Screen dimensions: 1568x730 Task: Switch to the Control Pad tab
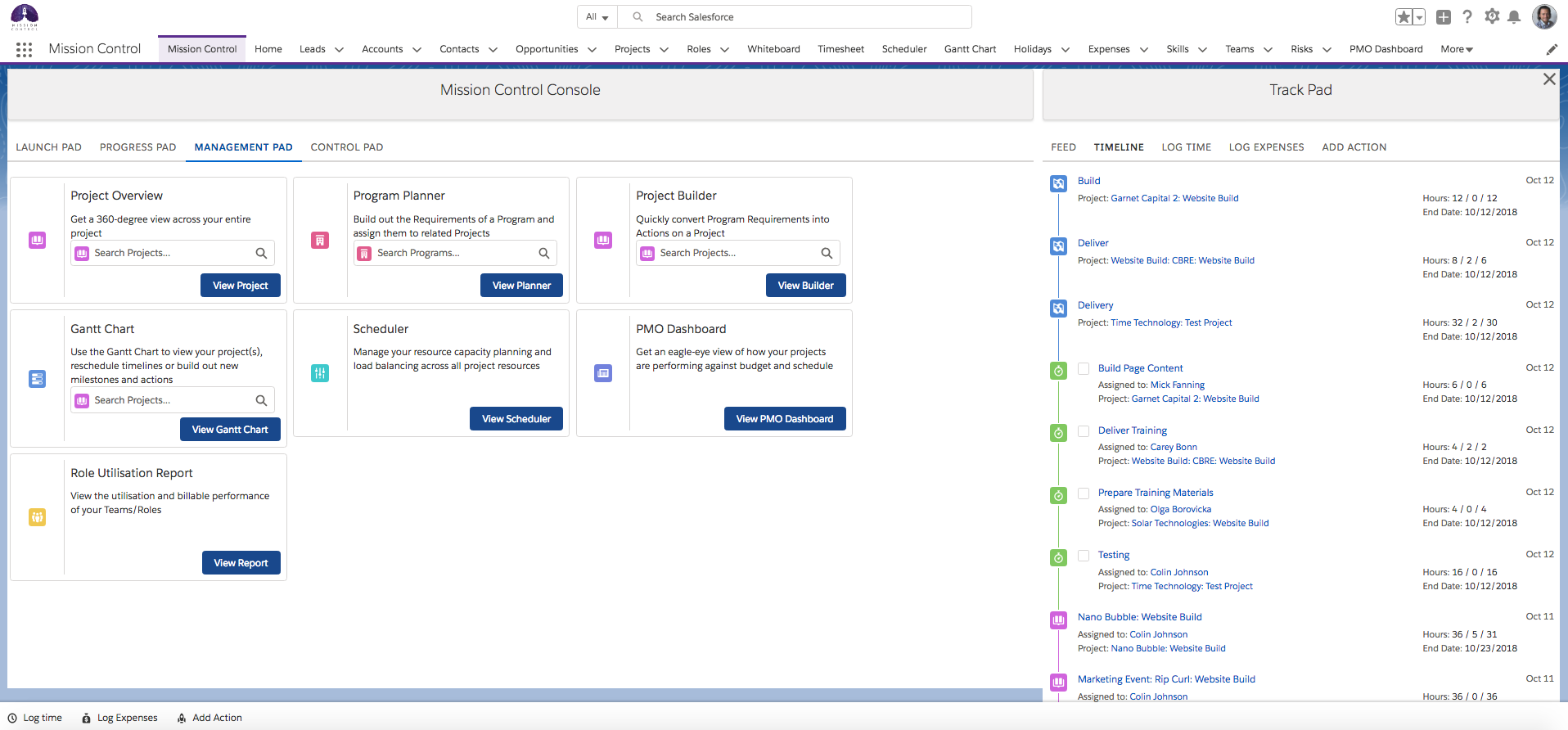pos(346,147)
